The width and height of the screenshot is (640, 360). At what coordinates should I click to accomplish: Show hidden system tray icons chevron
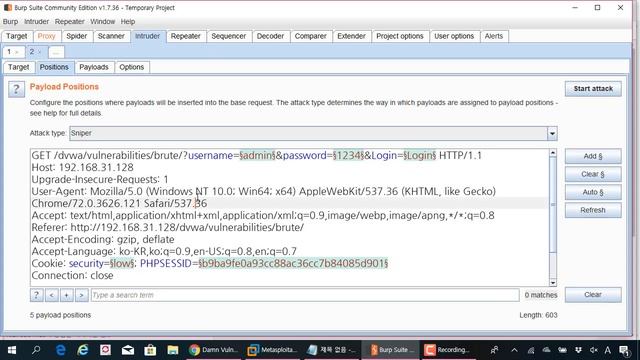(514, 350)
